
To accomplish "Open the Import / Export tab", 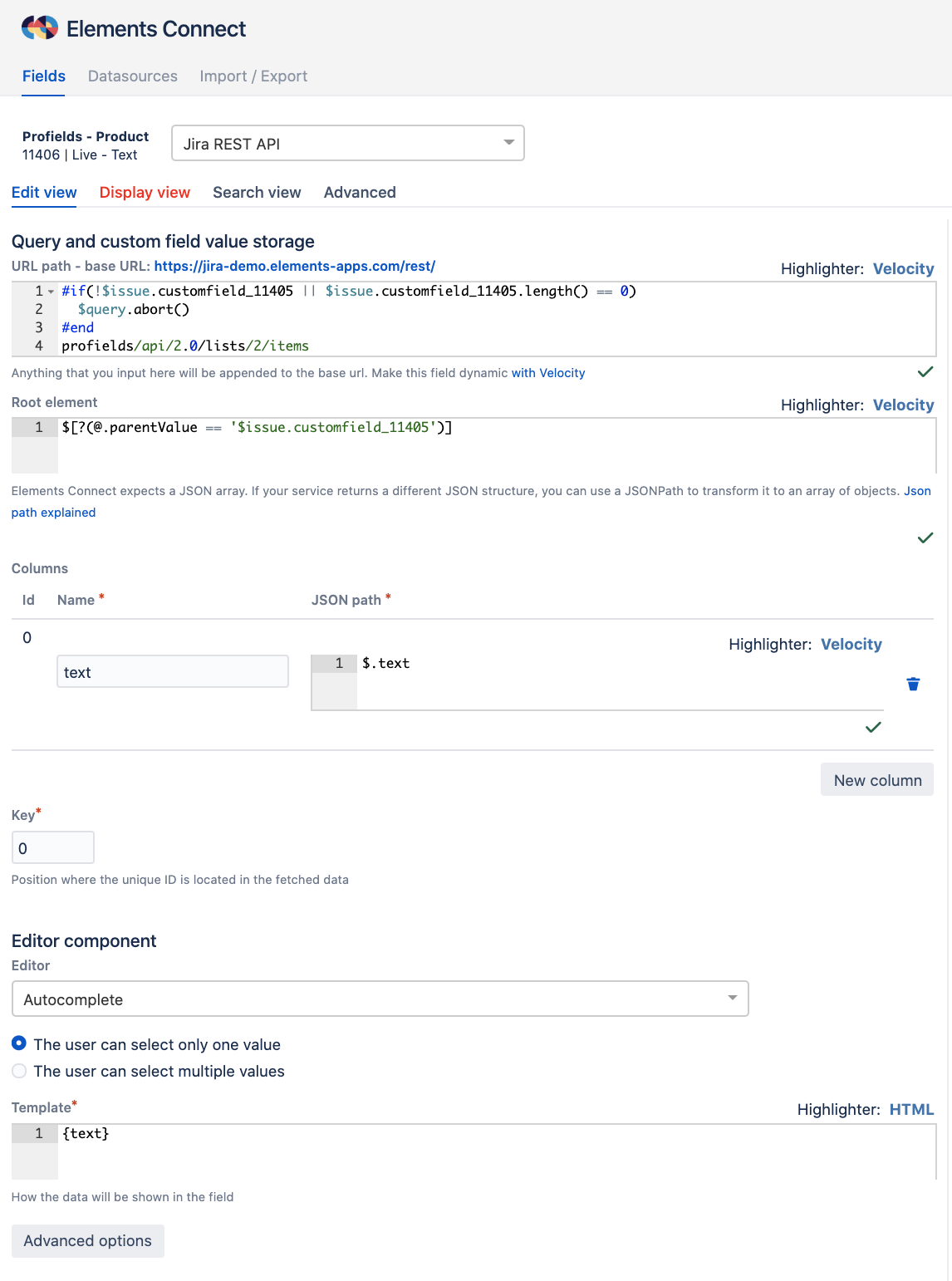I will click(x=253, y=76).
